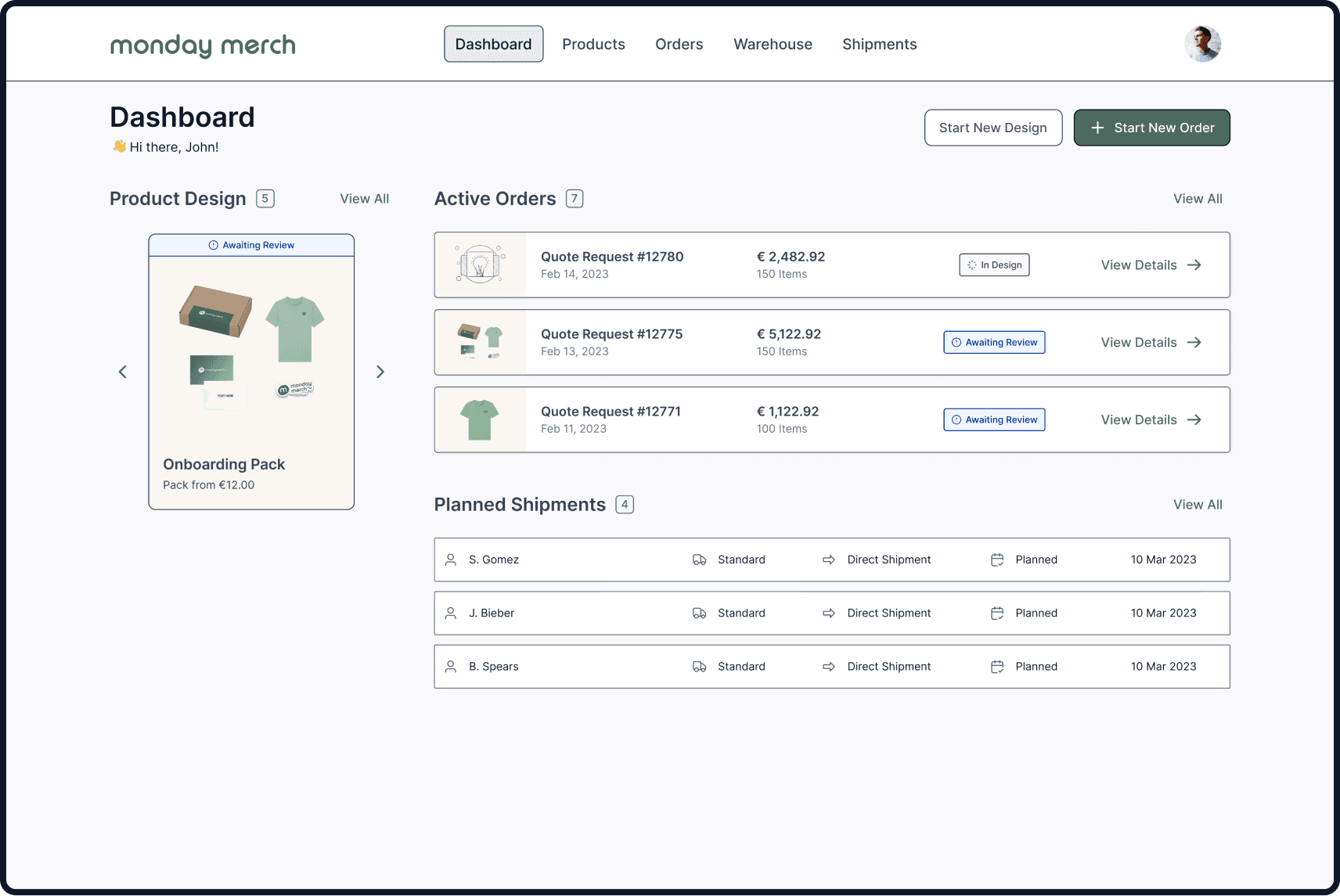This screenshot has width=1340, height=896.
Task: Click the person icon beside J. Bieber
Action: point(451,613)
